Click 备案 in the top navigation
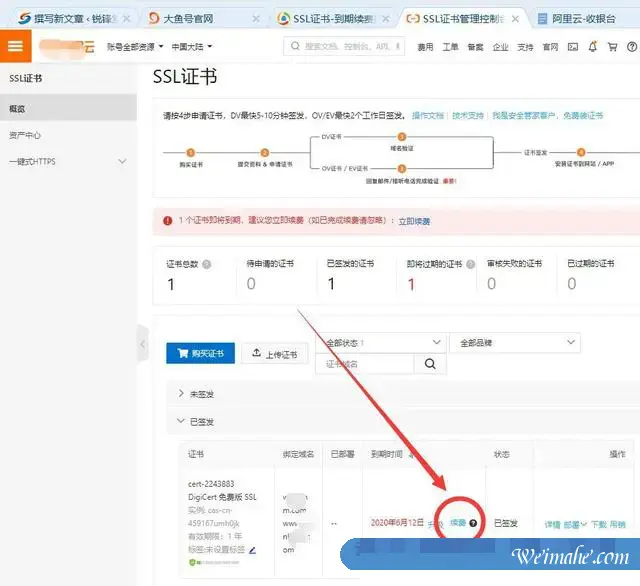Screen dimensions: 640x586 pos(475,47)
